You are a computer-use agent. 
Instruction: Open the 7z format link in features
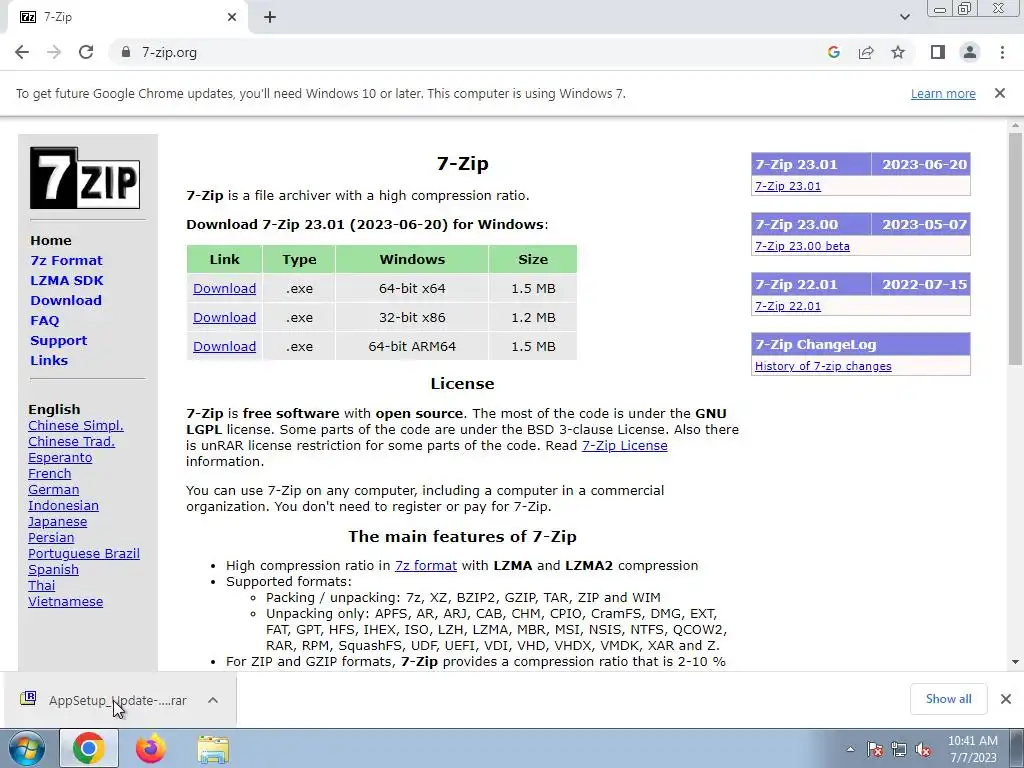point(426,566)
